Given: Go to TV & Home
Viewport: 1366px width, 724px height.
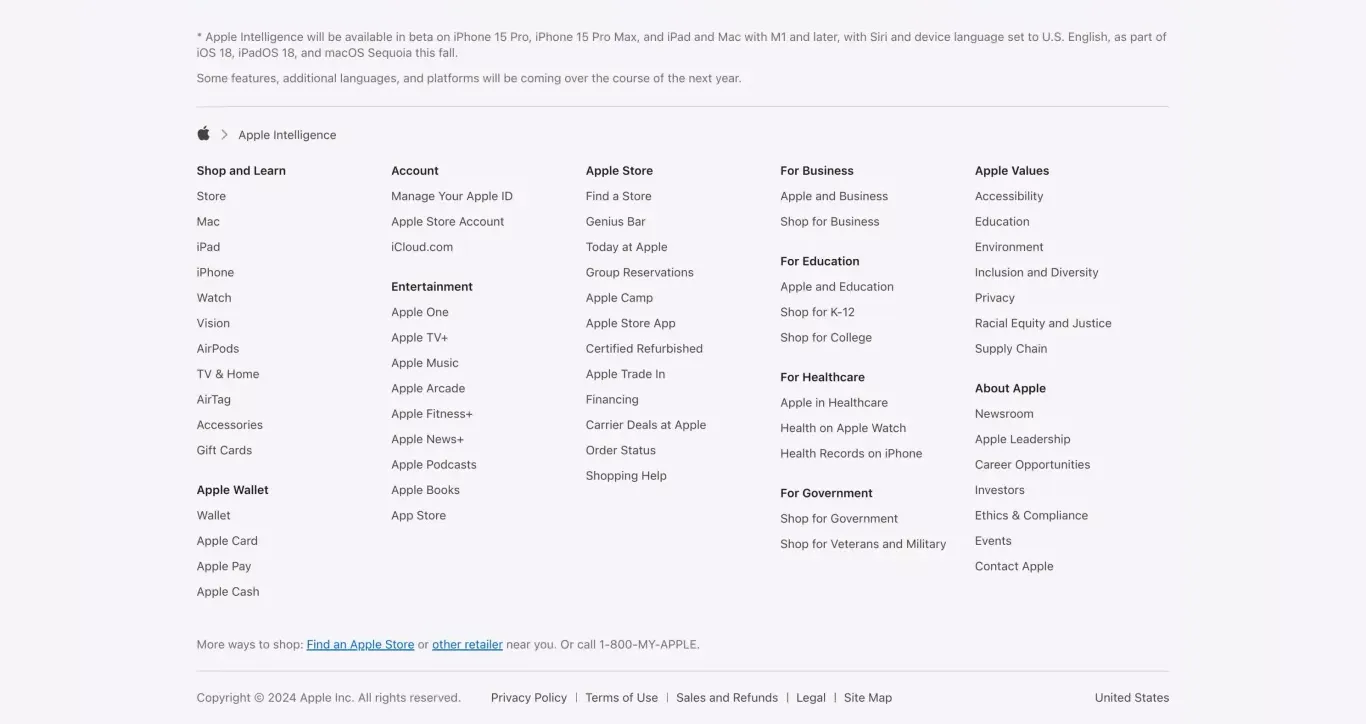Looking at the screenshot, I should (228, 374).
